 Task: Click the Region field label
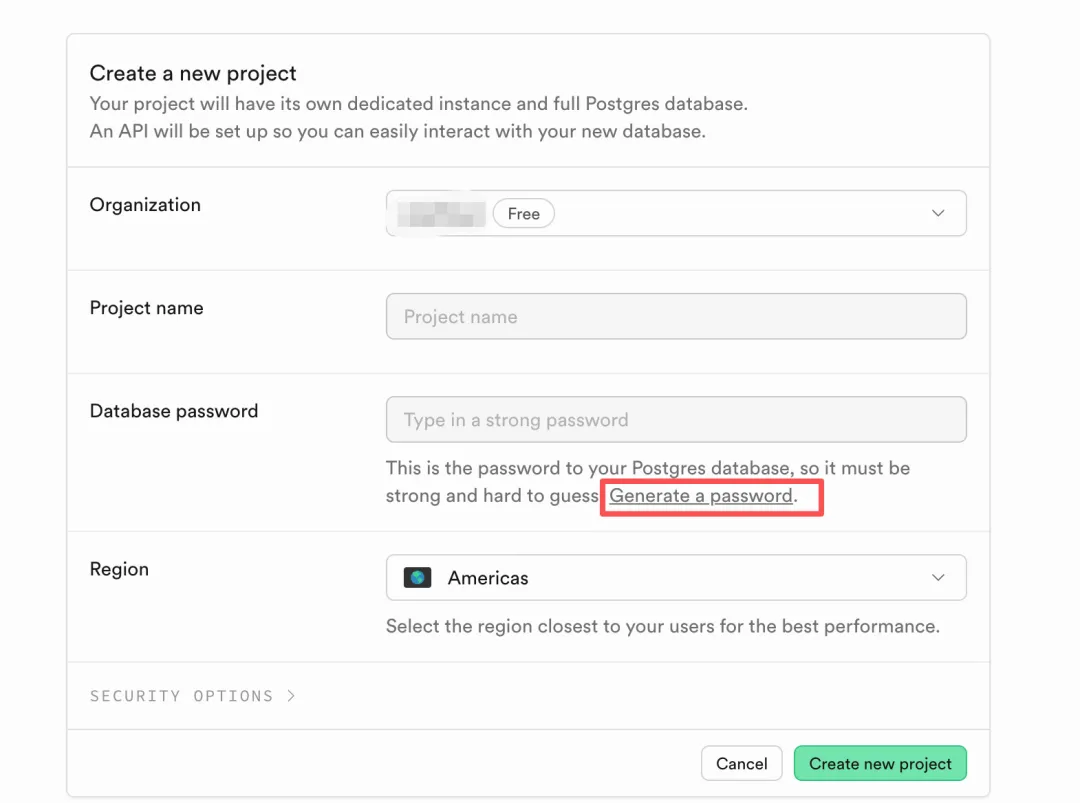pyautogui.click(x=119, y=569)
